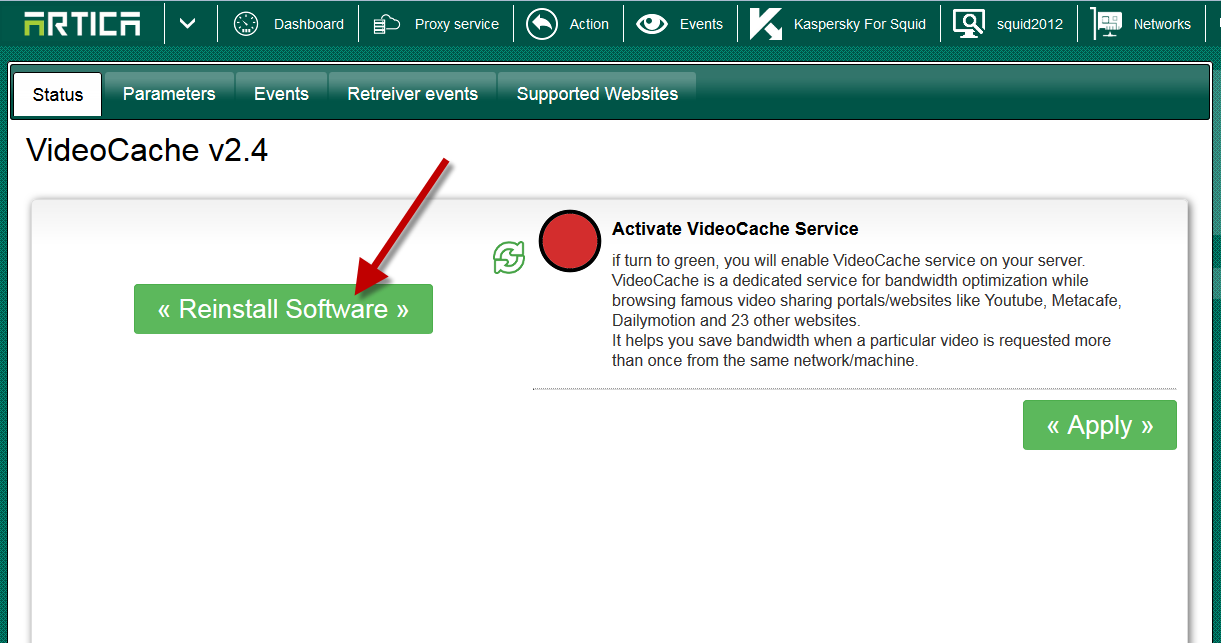The image size is (1221, 643).
Task: Open the Events menu in the top bar
Action: 701,24
